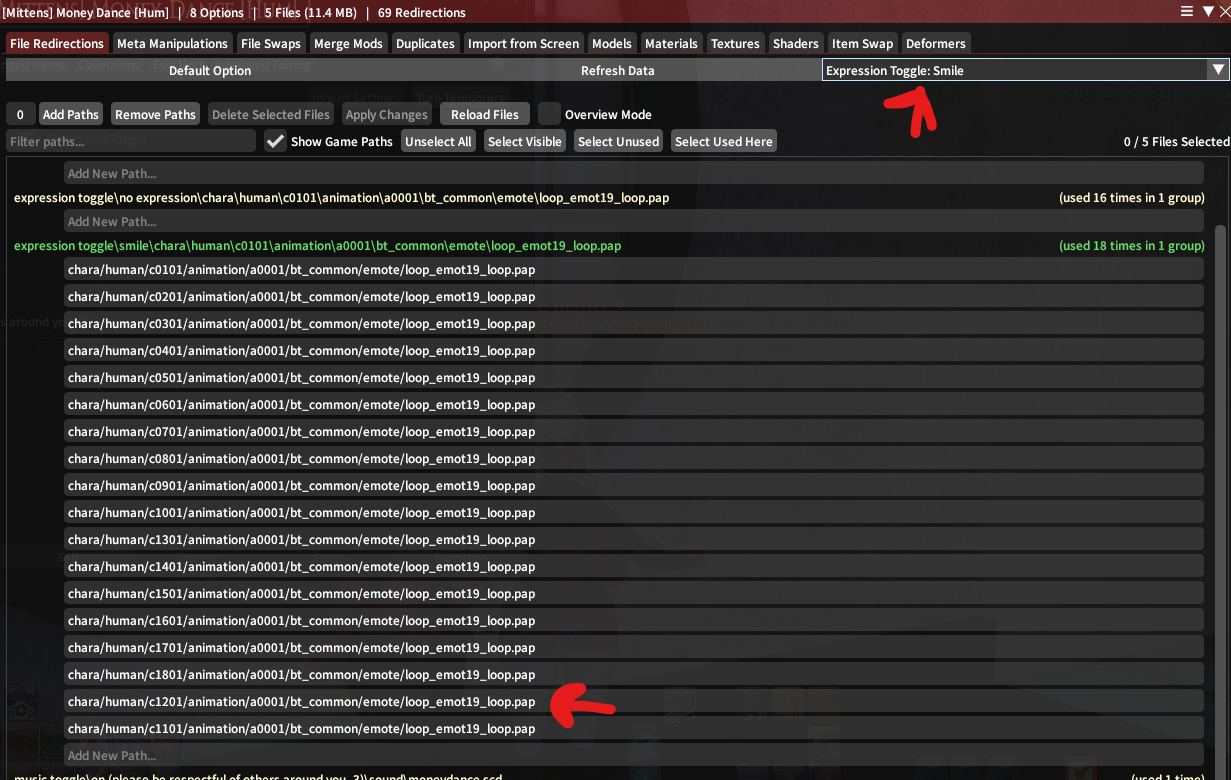
Task: Go to the Textures tab
Action: point(735,44)
